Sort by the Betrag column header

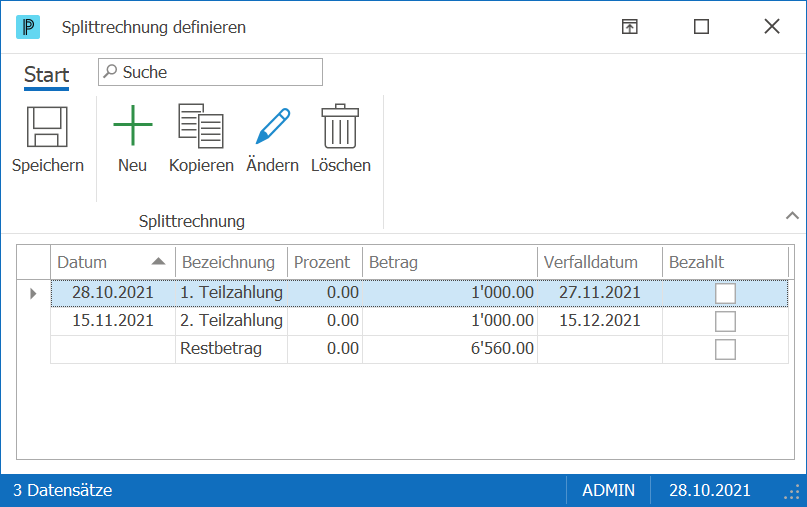pos(450,262)
